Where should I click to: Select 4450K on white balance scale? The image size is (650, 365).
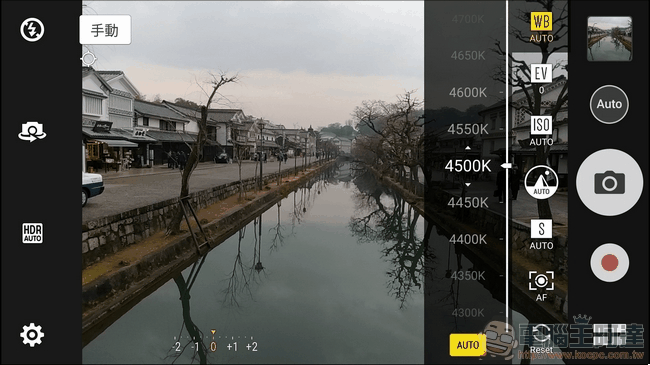(x=468, y=202)
